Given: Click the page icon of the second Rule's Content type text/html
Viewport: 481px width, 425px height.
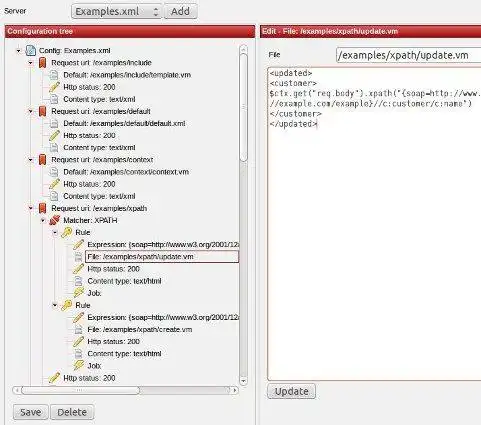Looking at the screenshot, I should click(x=78, y=354).
